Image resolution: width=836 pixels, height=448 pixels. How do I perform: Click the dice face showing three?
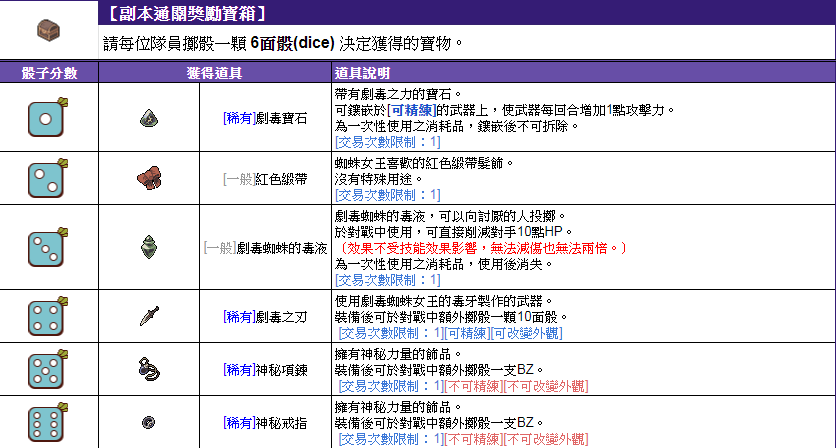(x=48, y=247)
